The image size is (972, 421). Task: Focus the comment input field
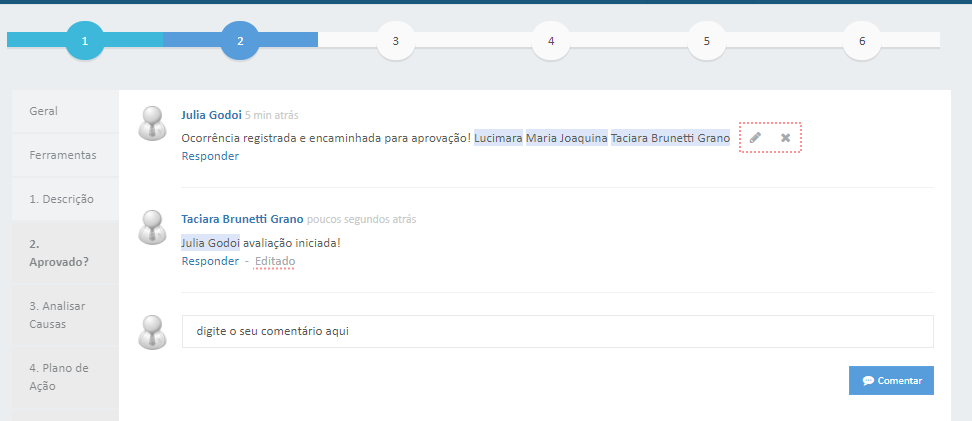(557, 332)
